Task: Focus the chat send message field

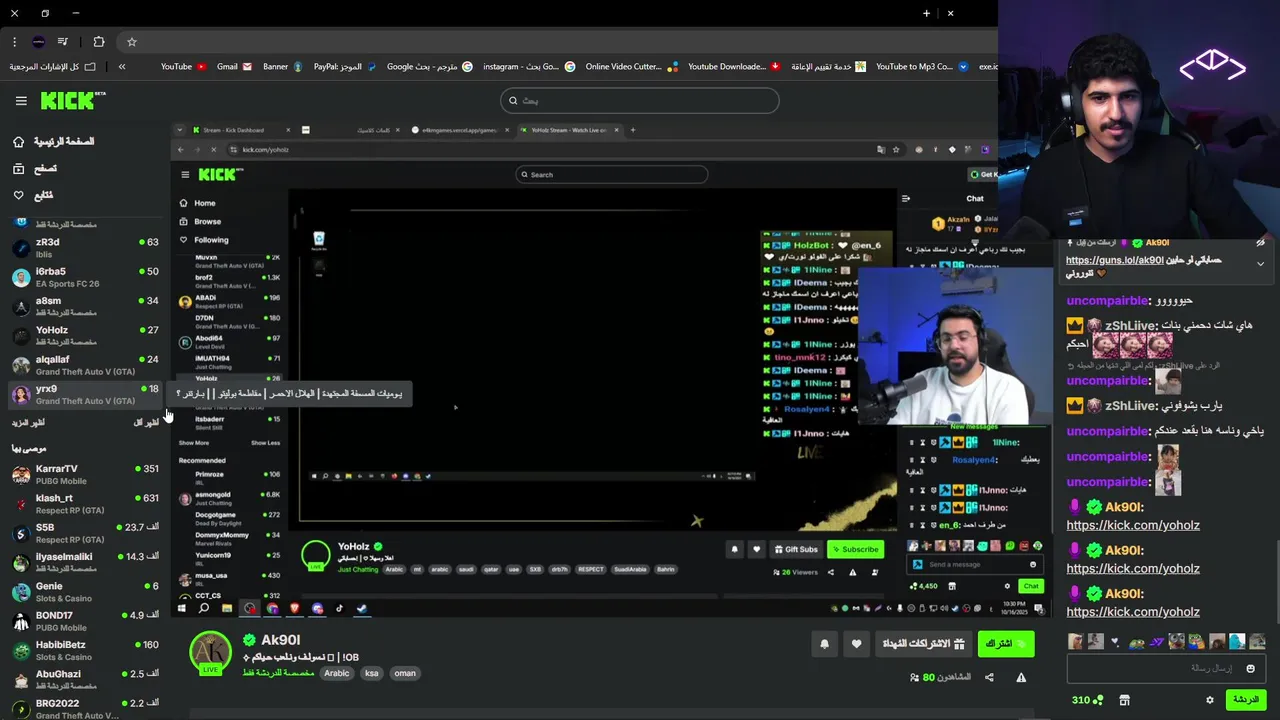Action: point(1166,668)
